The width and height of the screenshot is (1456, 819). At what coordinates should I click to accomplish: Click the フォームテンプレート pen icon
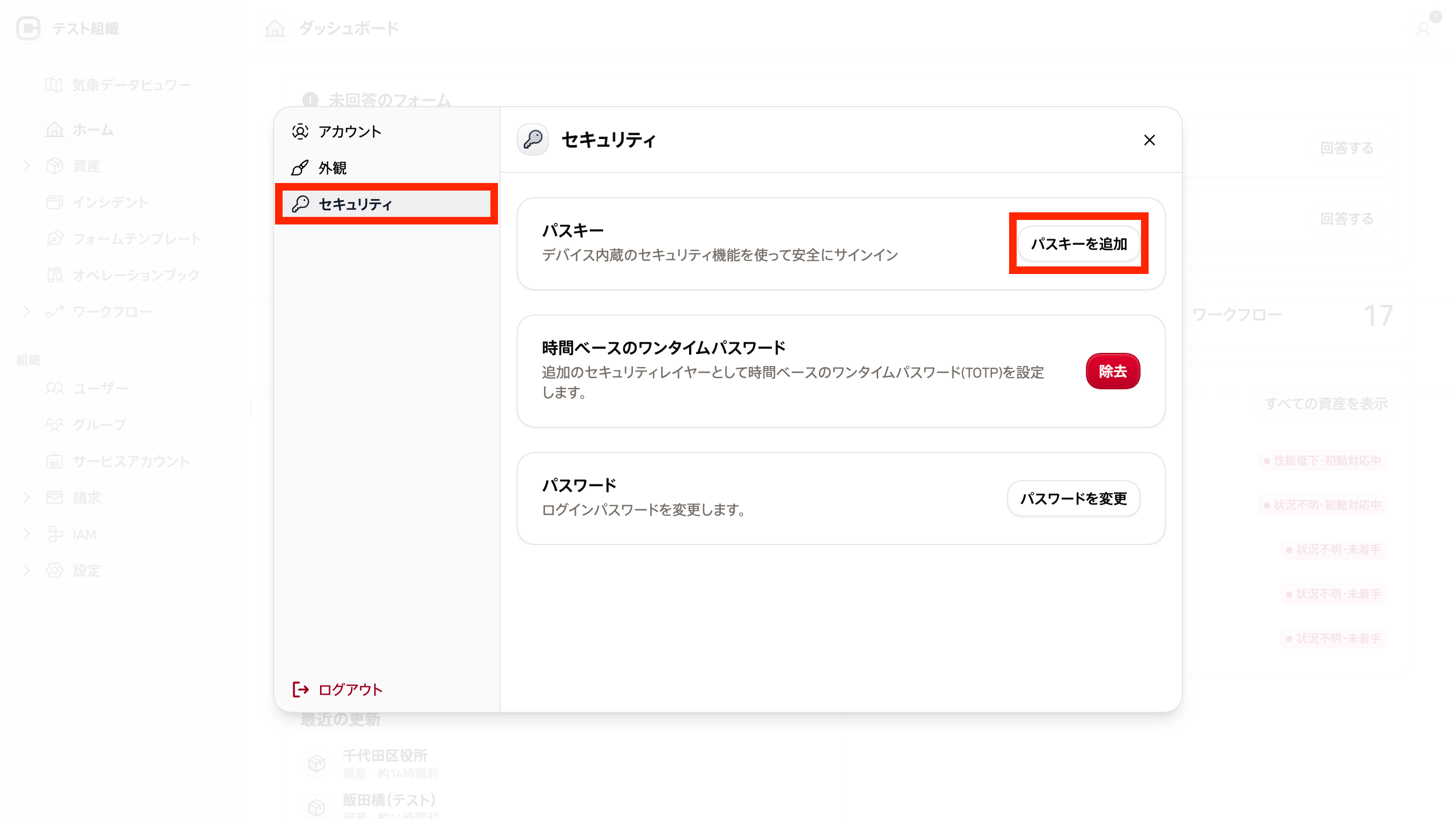(x=54, y=239)
